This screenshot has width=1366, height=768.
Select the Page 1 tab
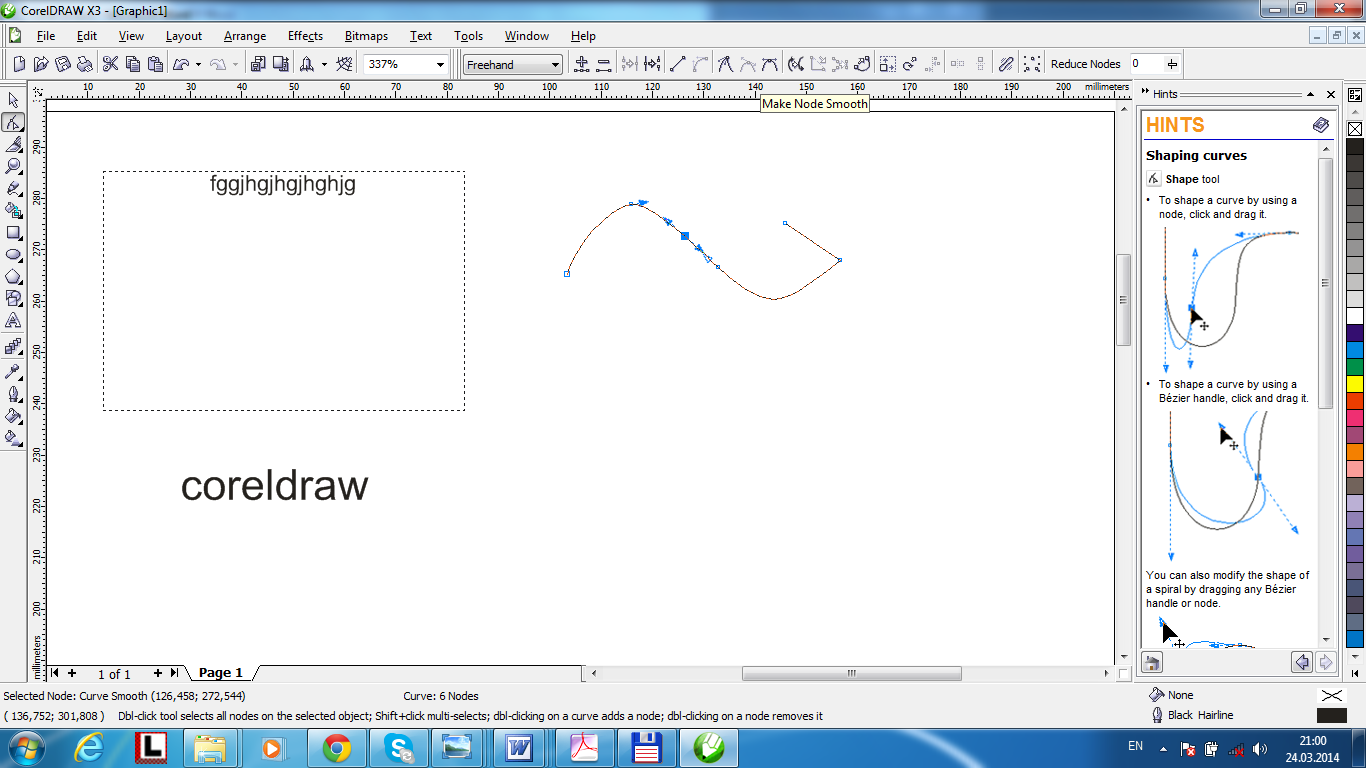[x=221, y=673]
